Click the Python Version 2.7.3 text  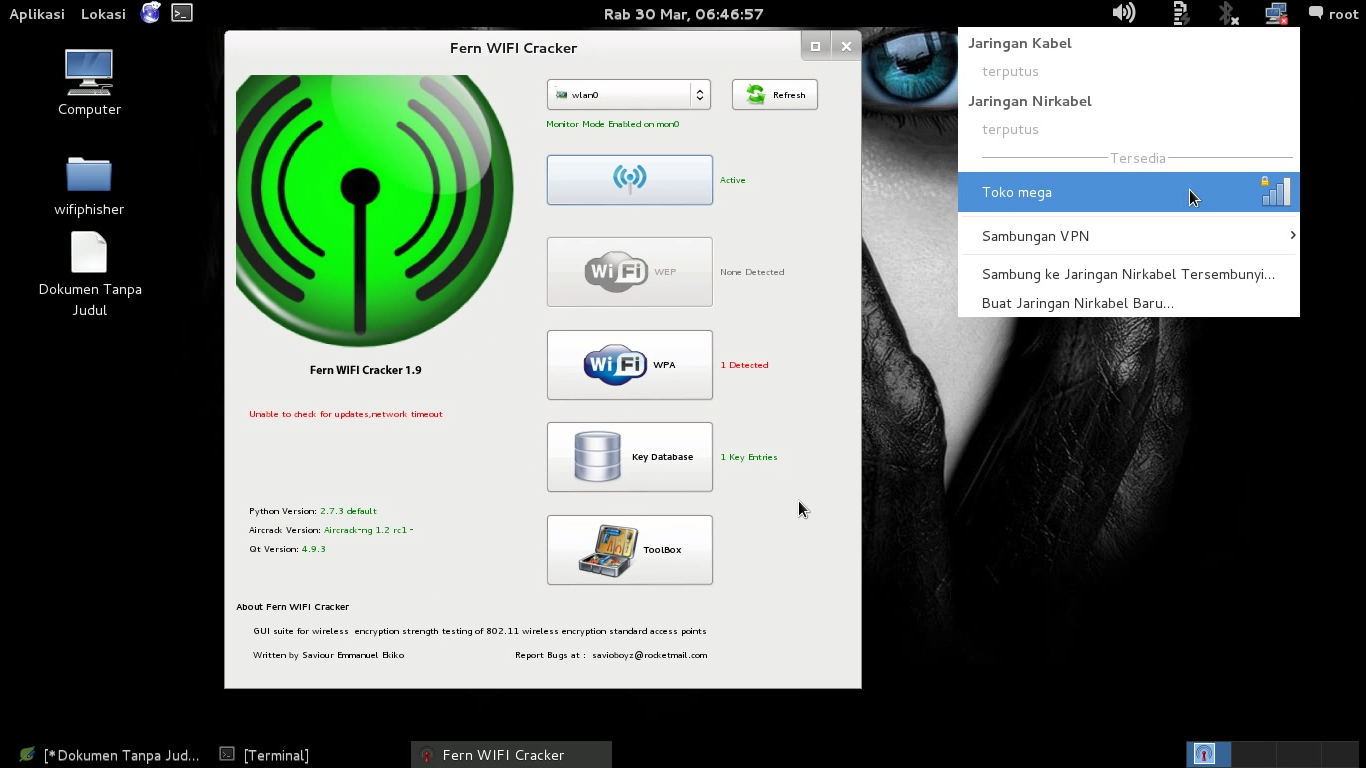point(313,511)
